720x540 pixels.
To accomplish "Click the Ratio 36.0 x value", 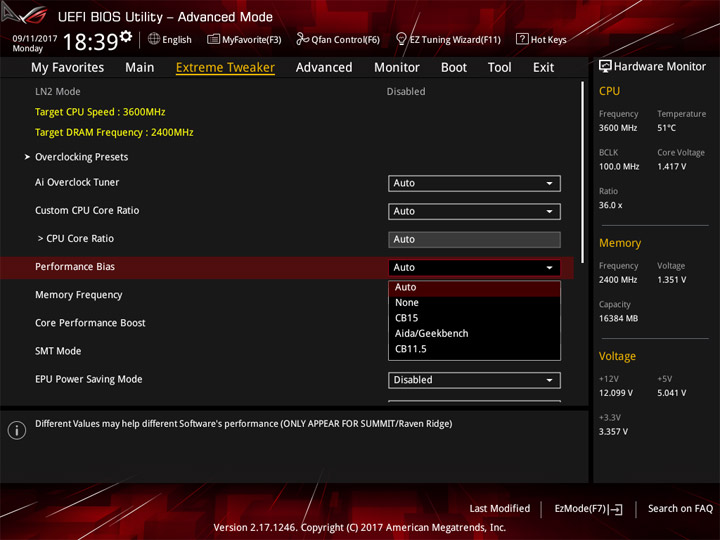I will [610, 205].
